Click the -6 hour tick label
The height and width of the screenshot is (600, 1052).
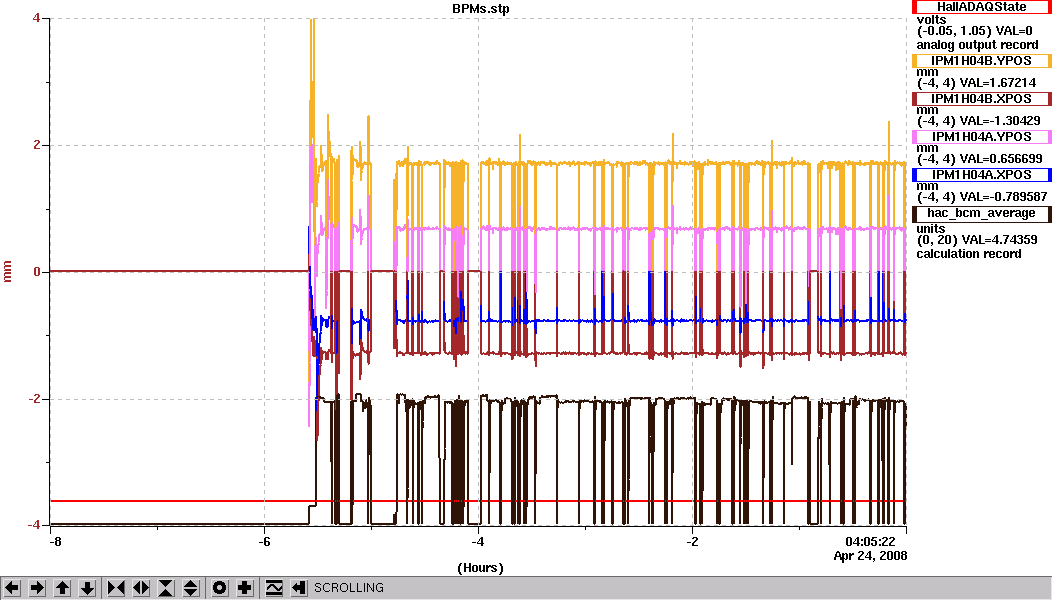[x=264, y=542]
